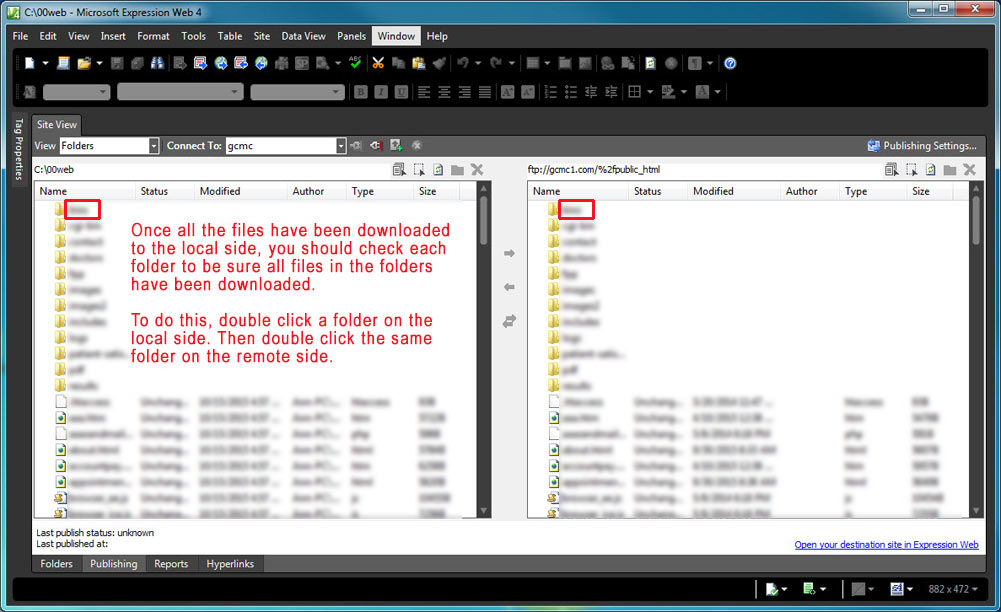Click the Align Left icon
1001x612 pixels.
(424, 92)
